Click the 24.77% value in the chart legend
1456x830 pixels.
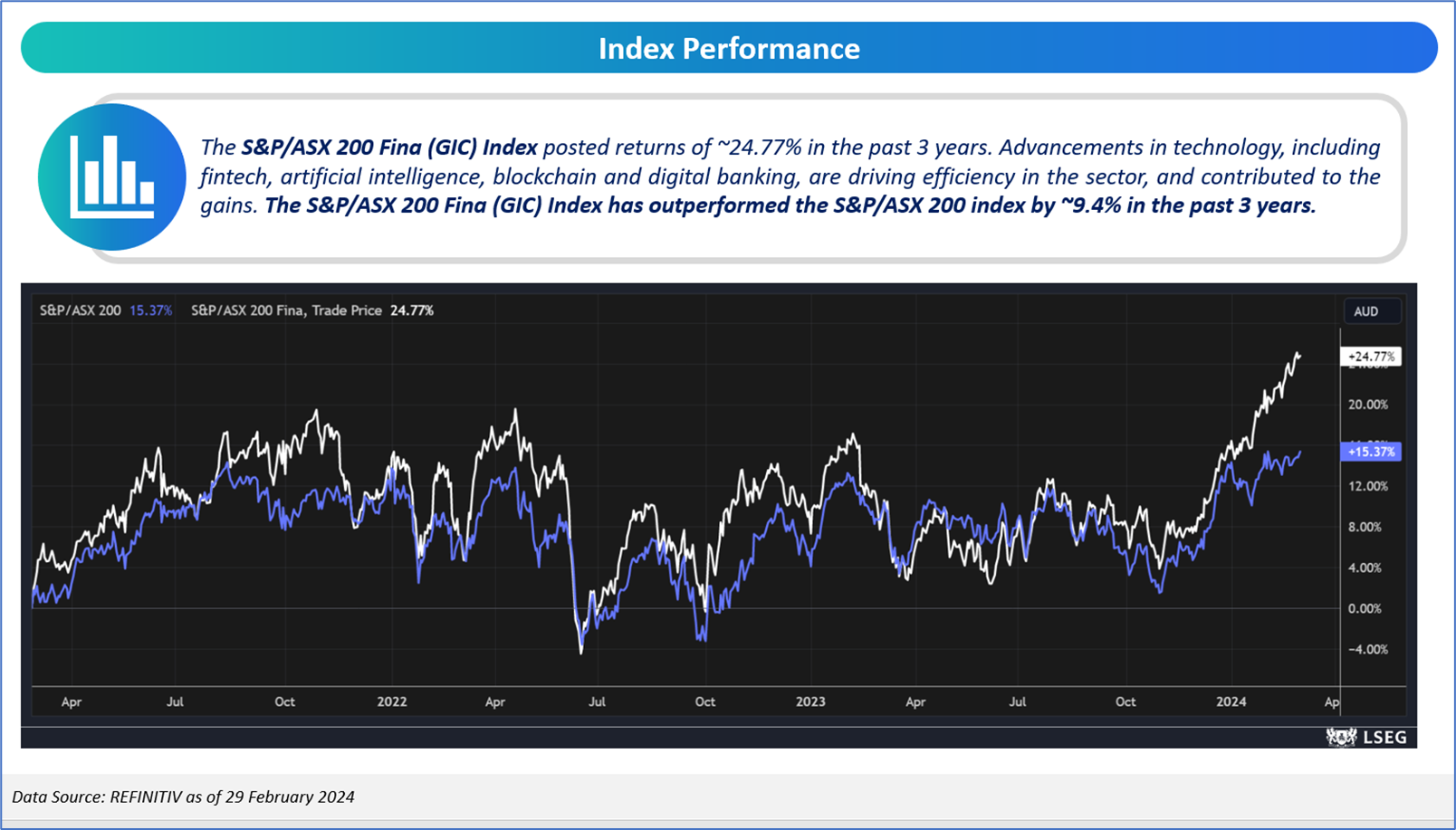(412, 310)
